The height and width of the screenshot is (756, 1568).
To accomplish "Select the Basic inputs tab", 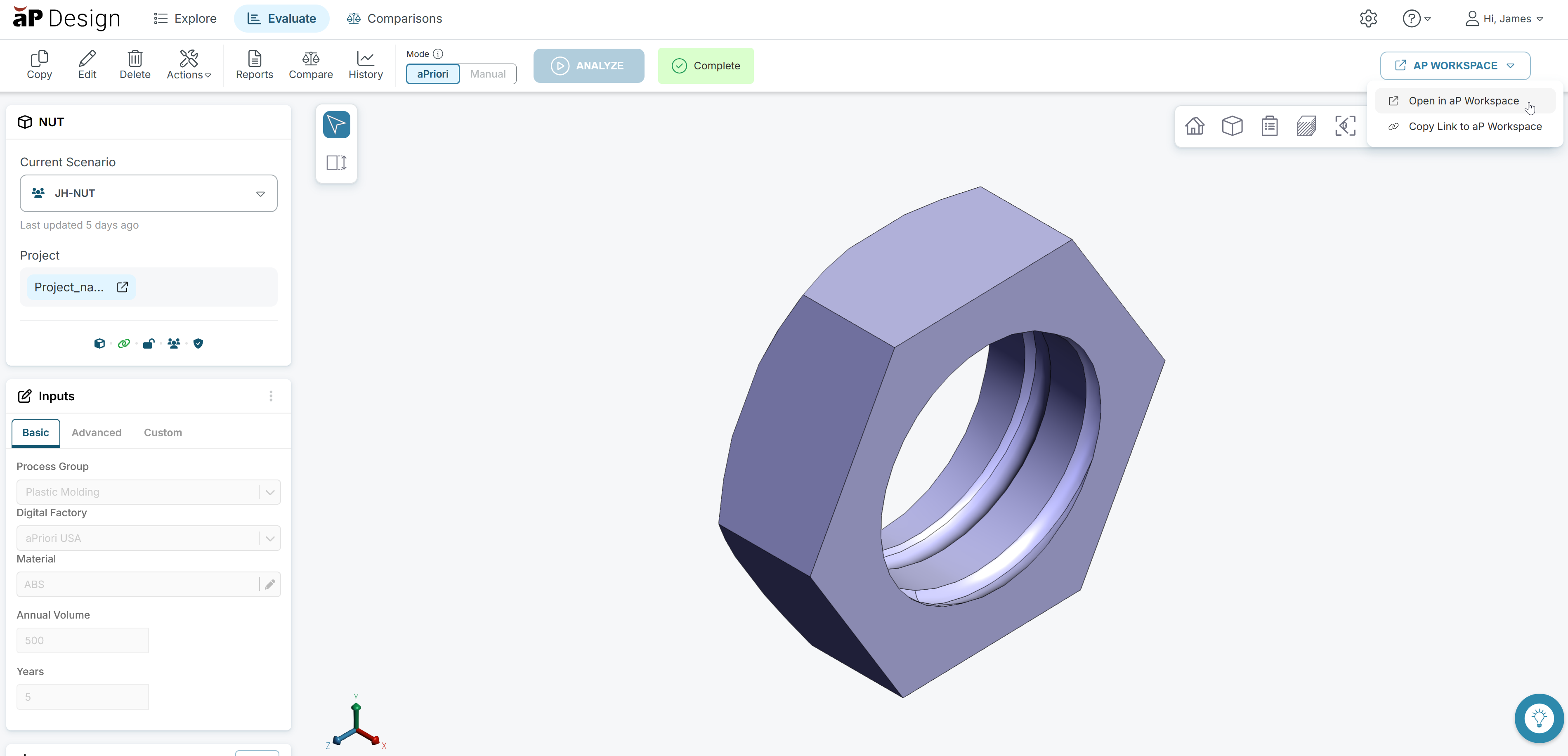I will tap(36, 433).
